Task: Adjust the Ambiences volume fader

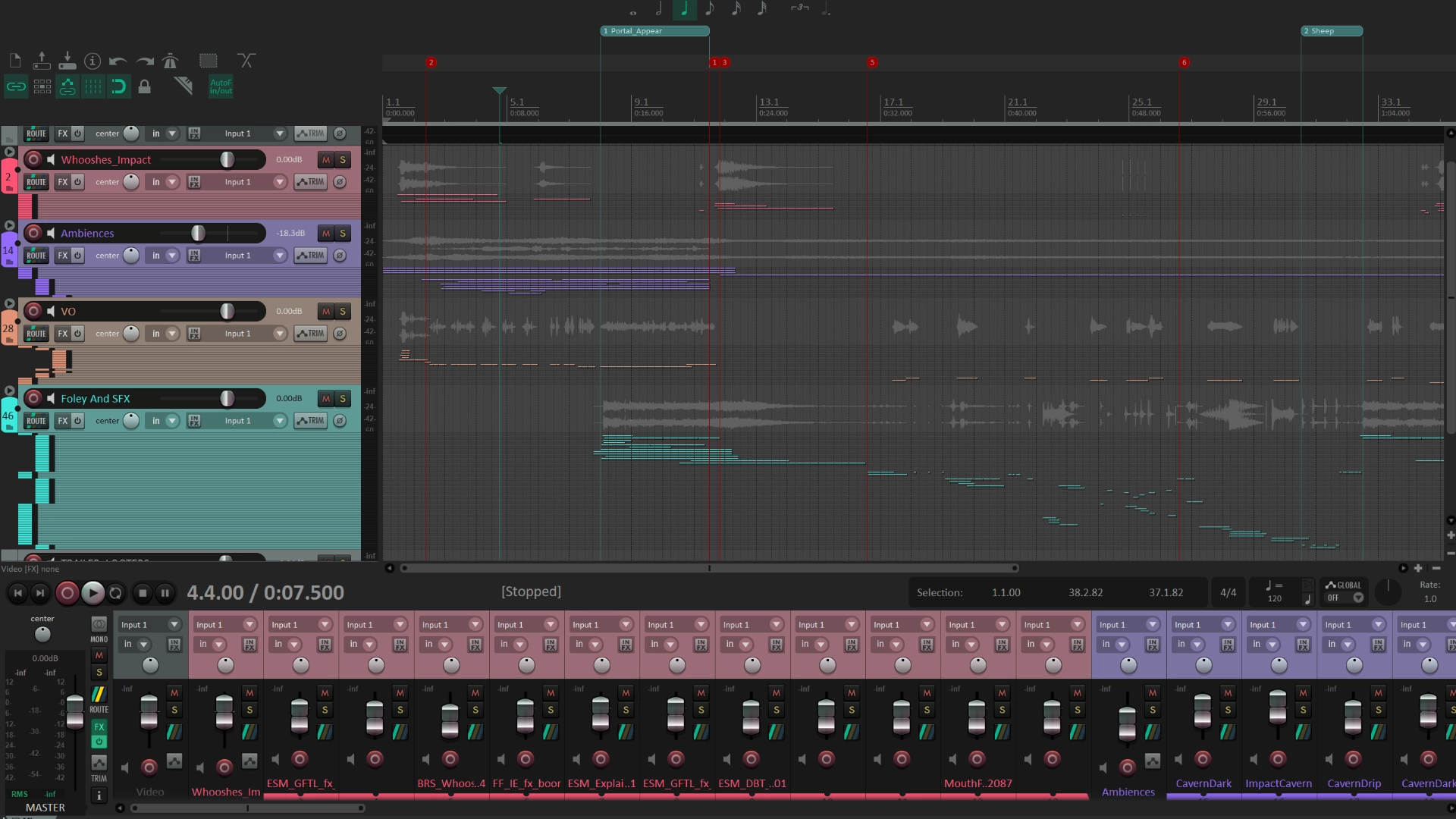Action: pyautogui.click(x=198, y=234)
